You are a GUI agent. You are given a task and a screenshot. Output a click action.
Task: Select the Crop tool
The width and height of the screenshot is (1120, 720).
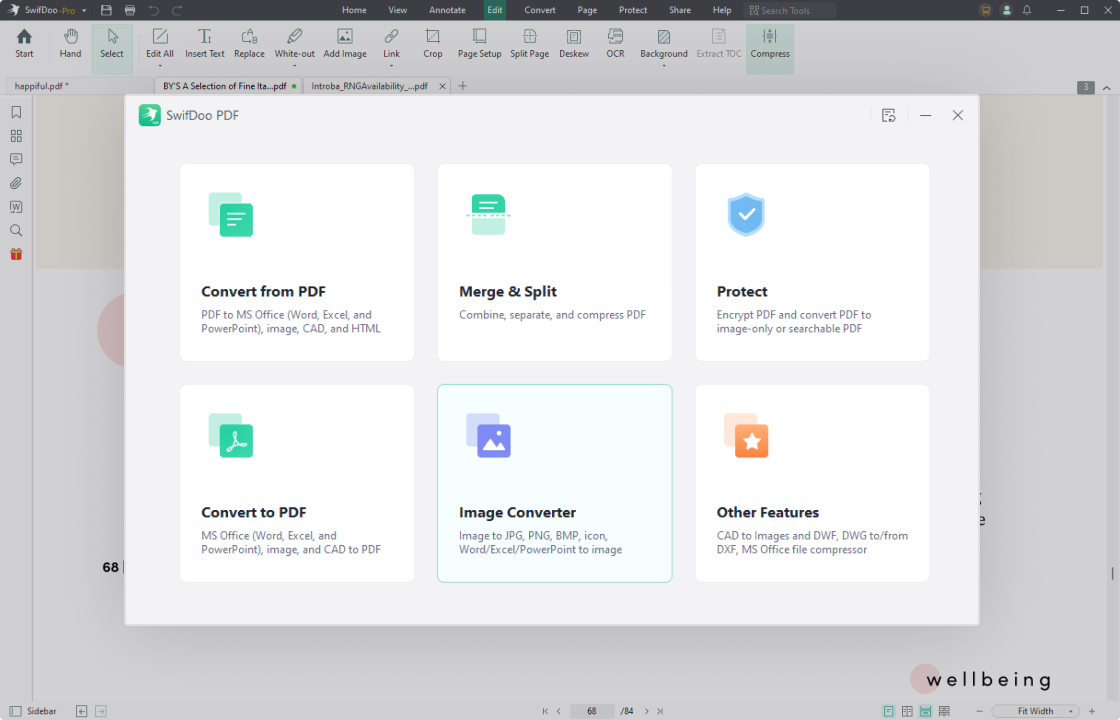pos(433,44)
